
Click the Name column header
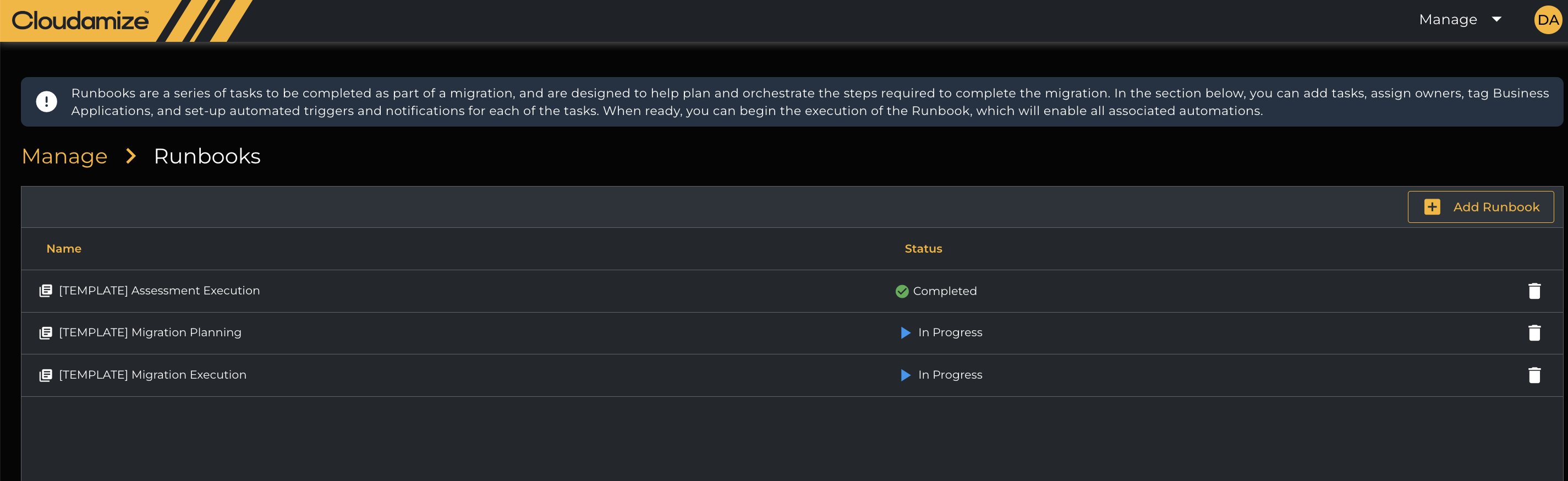click(x=64, y=249)
